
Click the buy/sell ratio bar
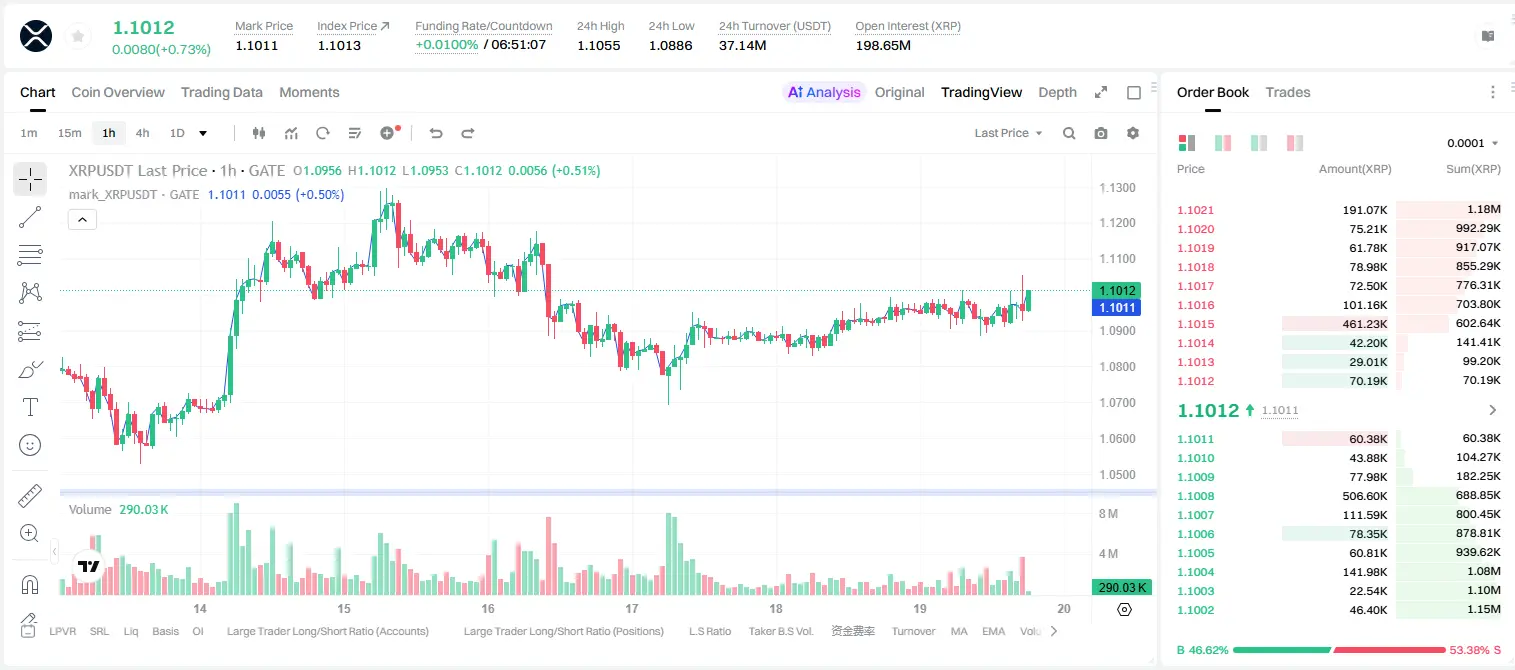1340,650
